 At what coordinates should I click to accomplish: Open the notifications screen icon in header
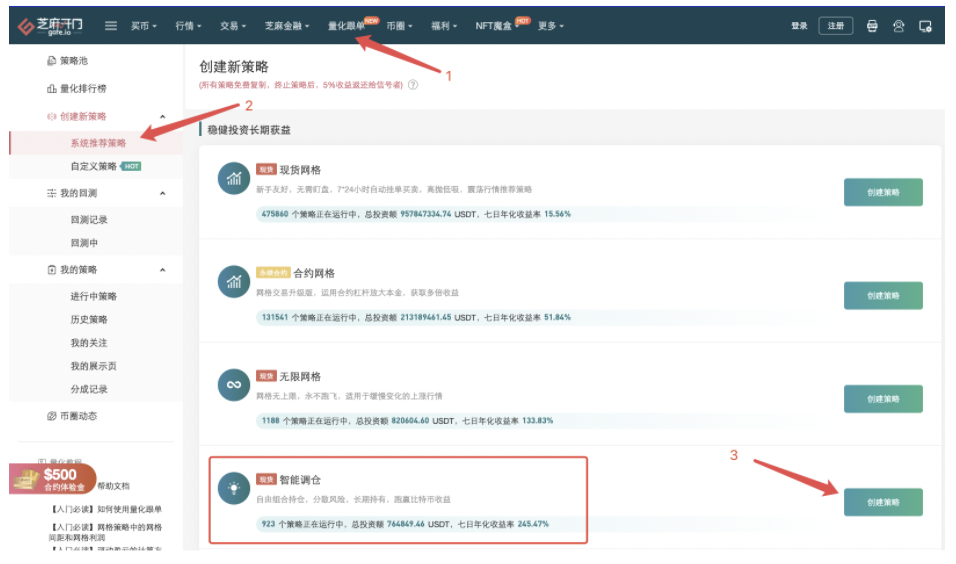(925, 26)
